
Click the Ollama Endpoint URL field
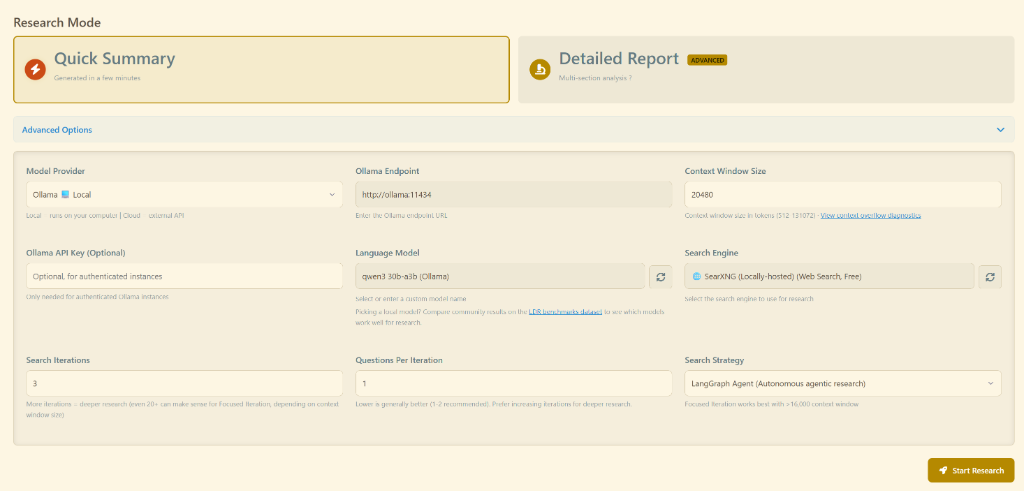click(513, 195)
